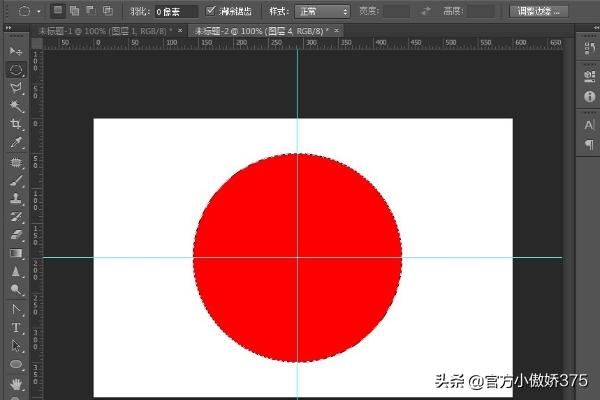The width and height of the screenshot is (600, 400).
Task: Select the Sharpen triangle tool
Action: [x=16, y=271]
